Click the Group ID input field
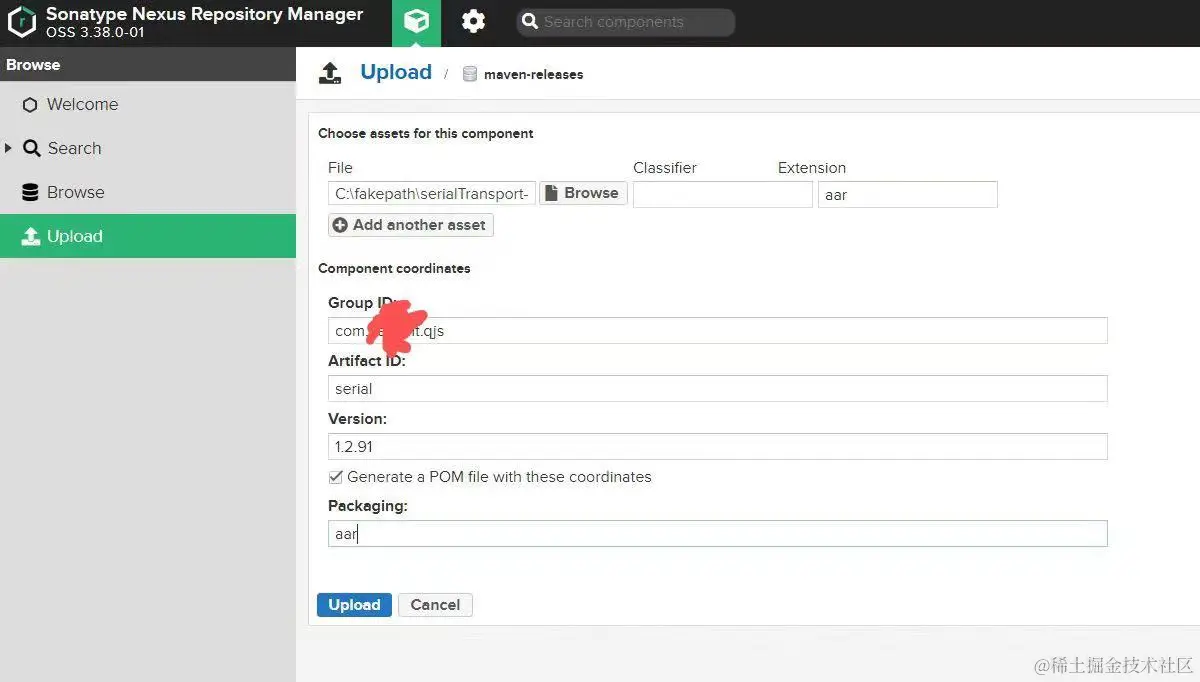This screenshot has width=1200, height=682. click(717, 330)
